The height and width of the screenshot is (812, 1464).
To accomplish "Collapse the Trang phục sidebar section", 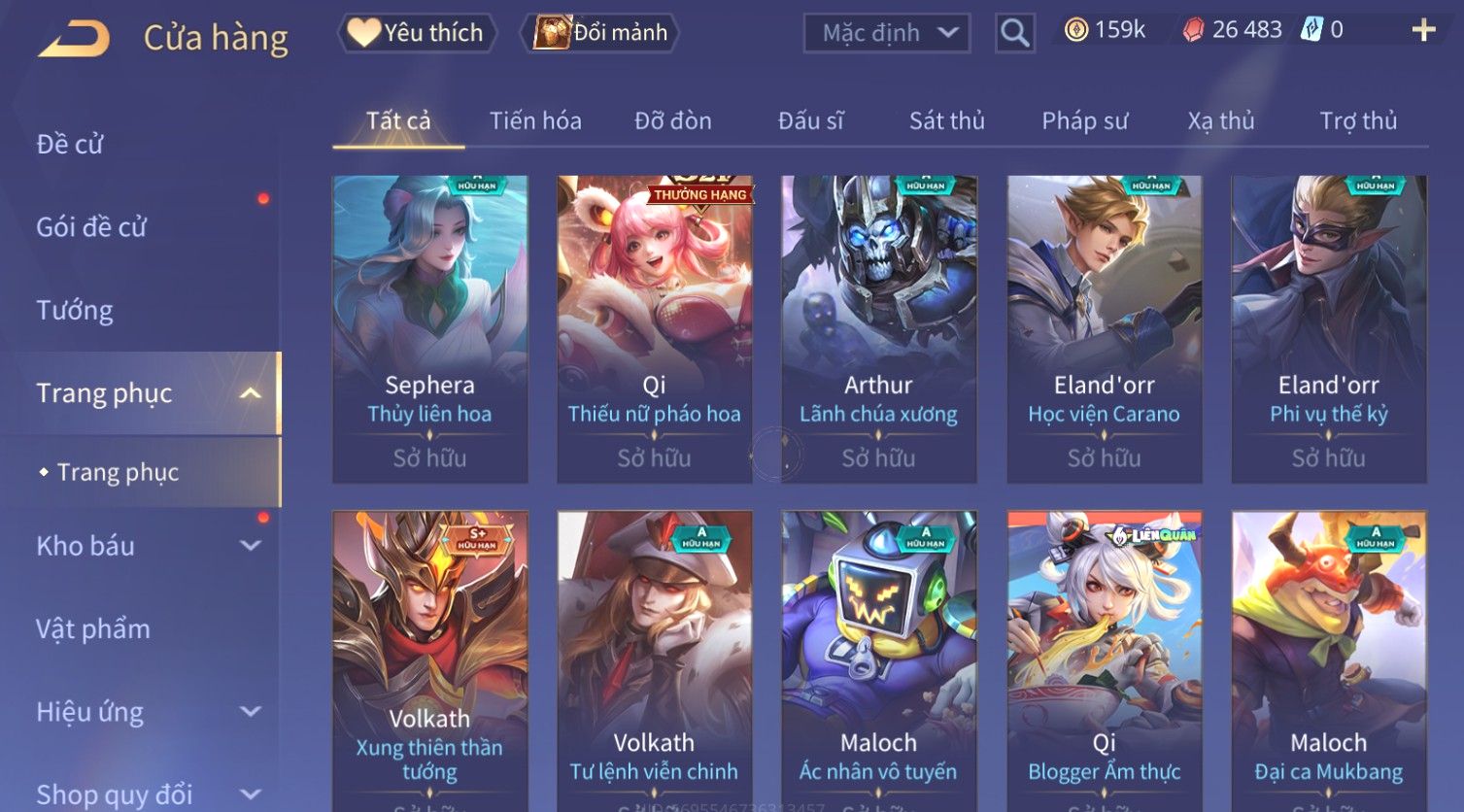I will click(250, 393).
